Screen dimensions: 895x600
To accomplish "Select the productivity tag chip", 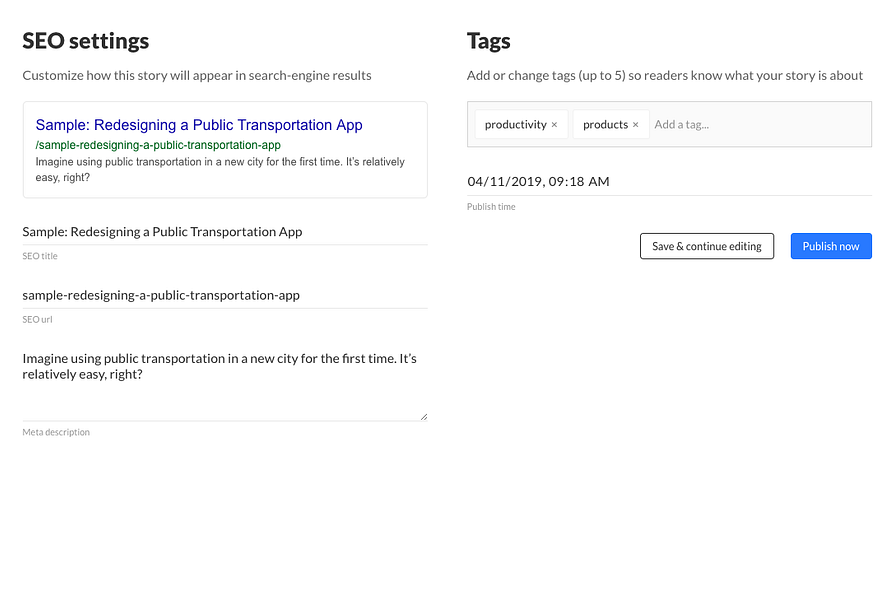I will (521, 124).
